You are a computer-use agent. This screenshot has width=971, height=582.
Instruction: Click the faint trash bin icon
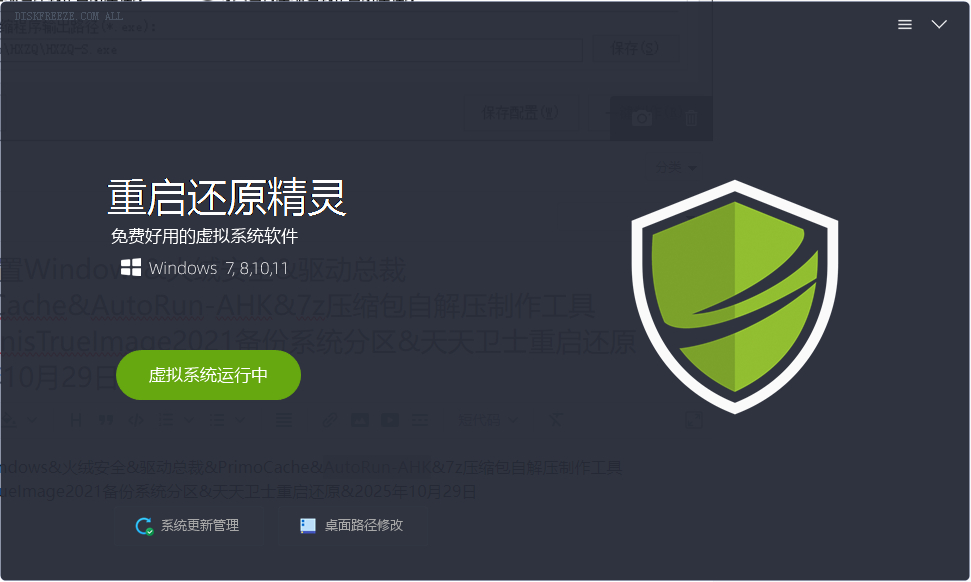point(691,118)
